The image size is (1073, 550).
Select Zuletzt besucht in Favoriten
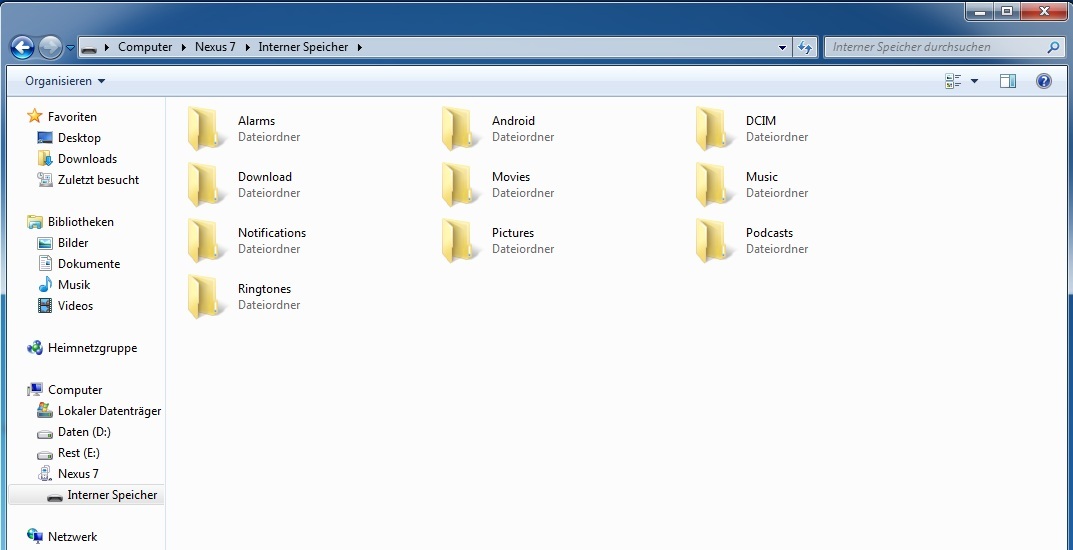pyautogui.click(x=99, y=180)
